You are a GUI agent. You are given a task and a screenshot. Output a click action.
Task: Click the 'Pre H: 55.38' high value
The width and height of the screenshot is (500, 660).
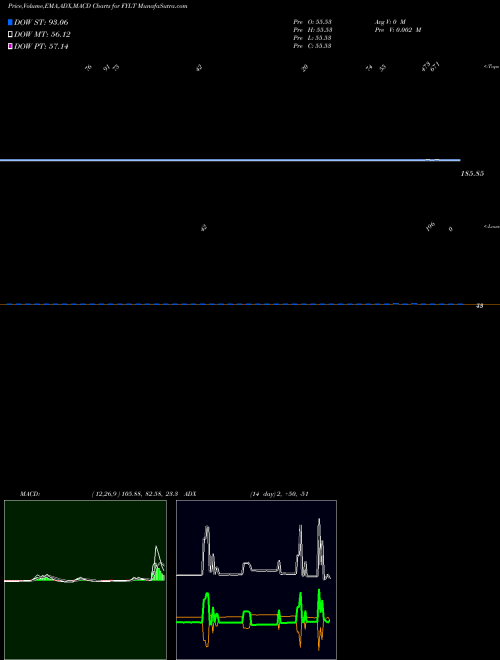tap(313, 30)
